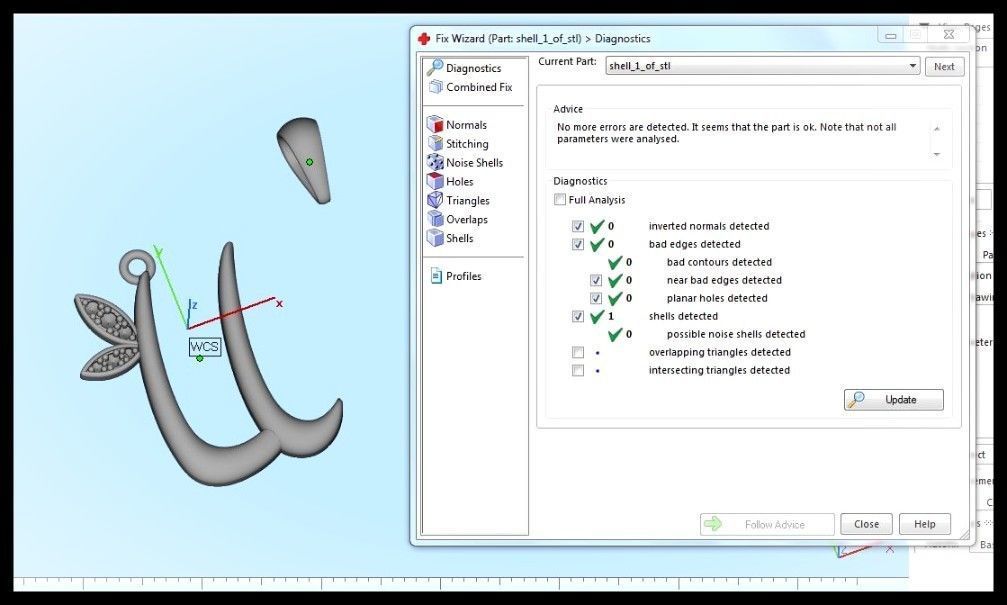This screenshot has height=605, width=1007.
Task: Select the Holes fix icon
Action: click(x=435, y=181)
